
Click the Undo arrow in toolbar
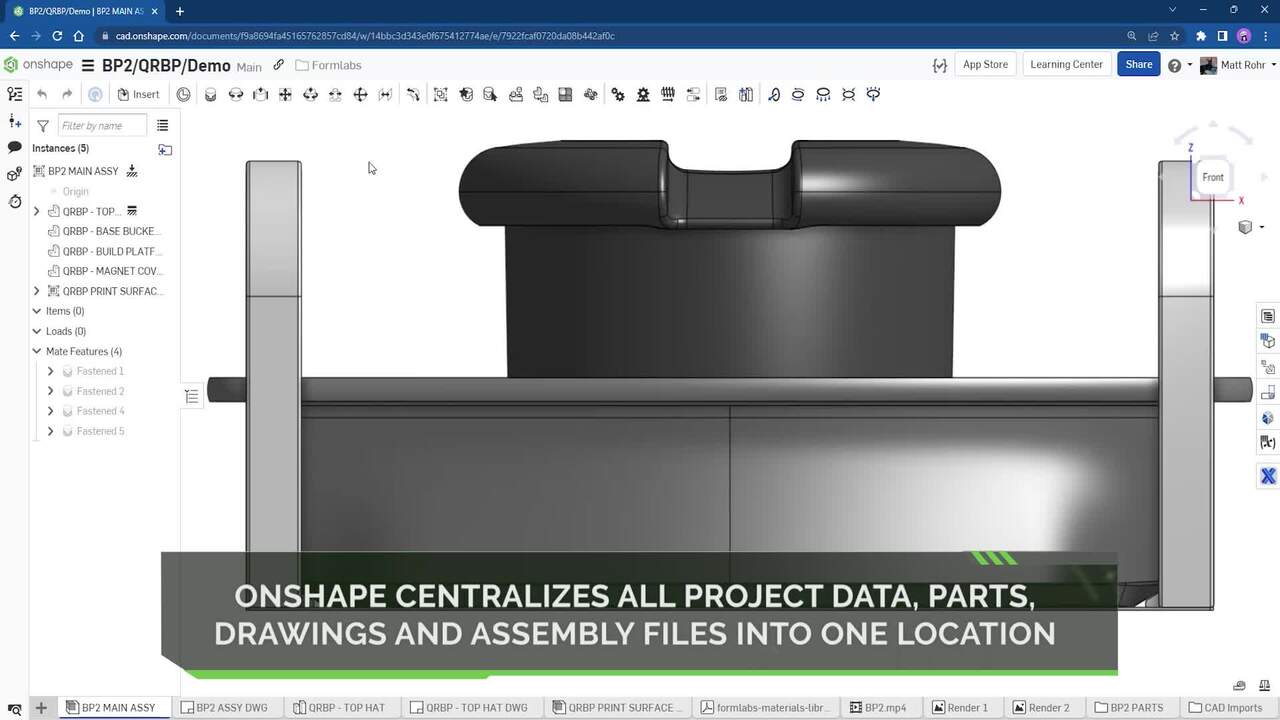coord(42,94)
